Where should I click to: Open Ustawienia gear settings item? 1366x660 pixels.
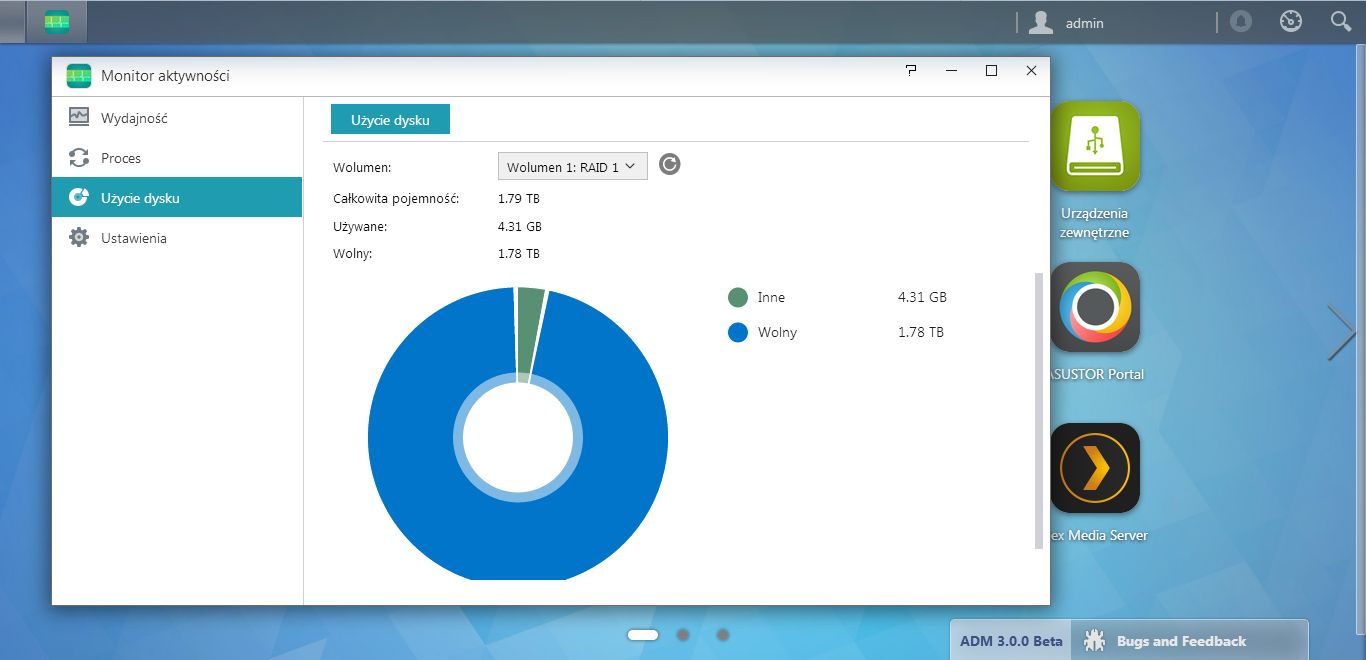(x=177, y=238)
